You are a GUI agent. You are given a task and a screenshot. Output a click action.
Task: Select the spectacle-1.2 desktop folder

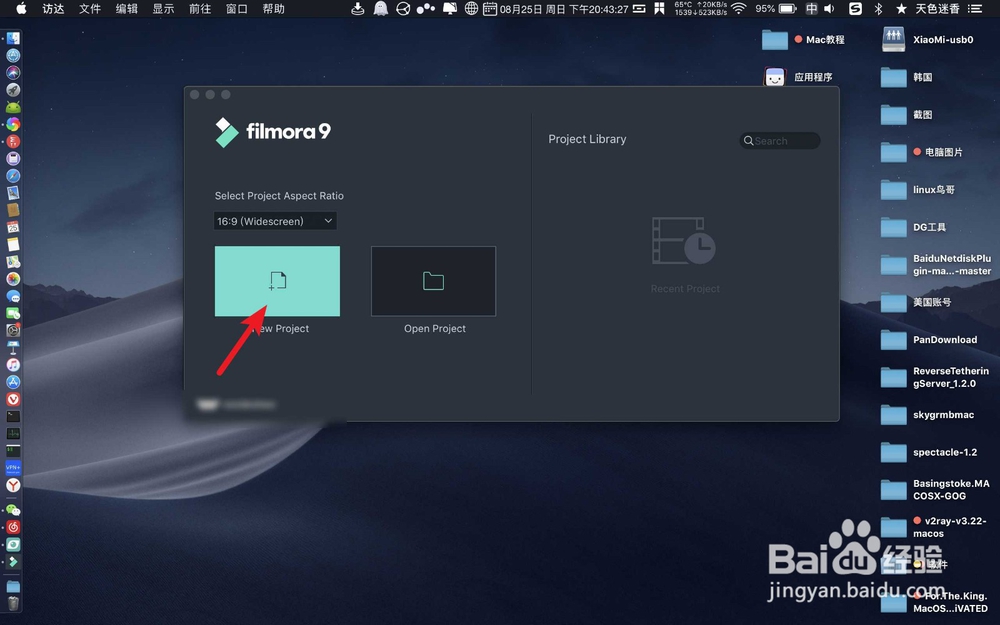click(929, 453)
